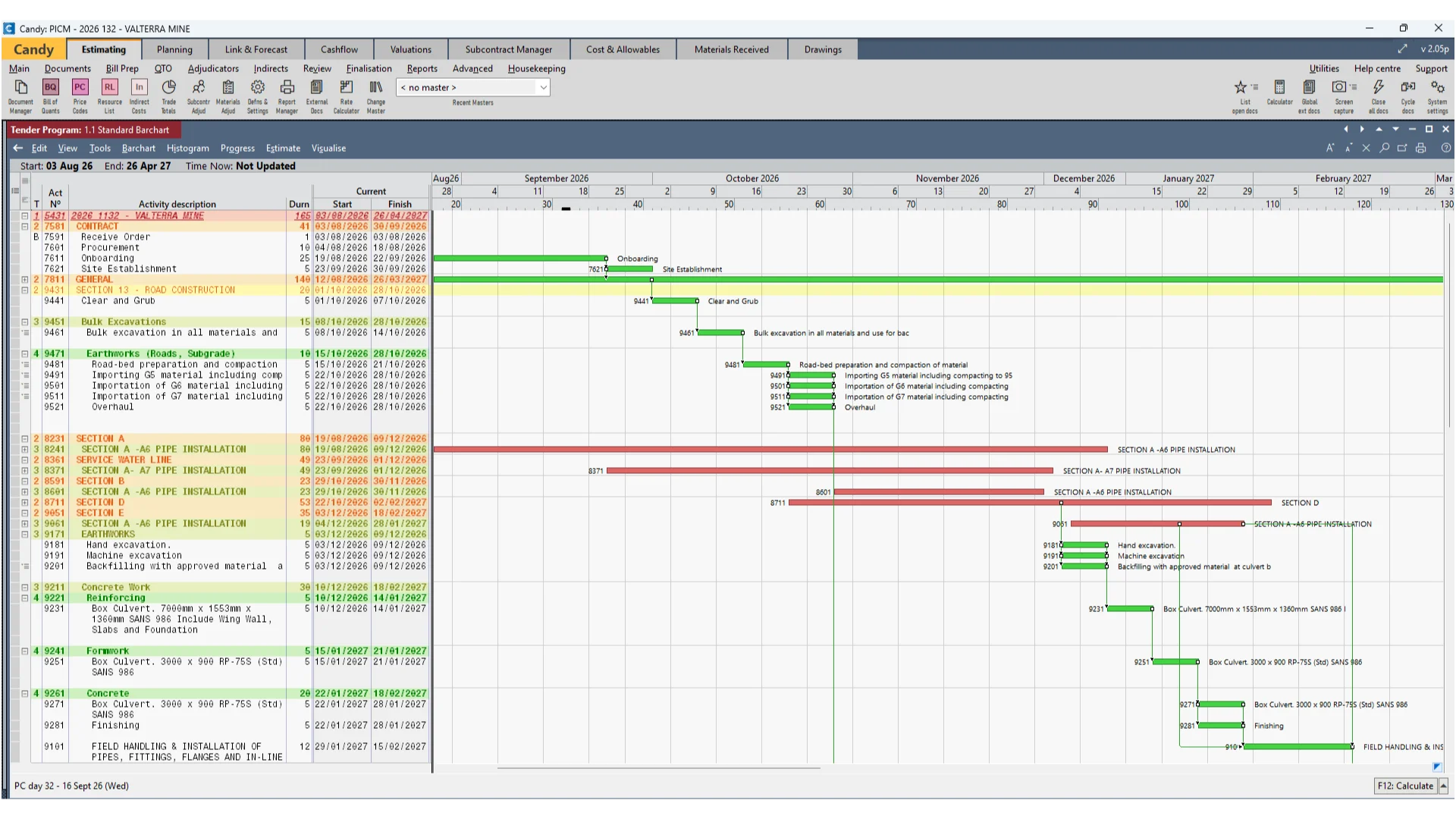The height and width of the screenshot is (819, 1456).
Task: Open External Docs icon
Action: pyautogui.click(x=316, y=96)
